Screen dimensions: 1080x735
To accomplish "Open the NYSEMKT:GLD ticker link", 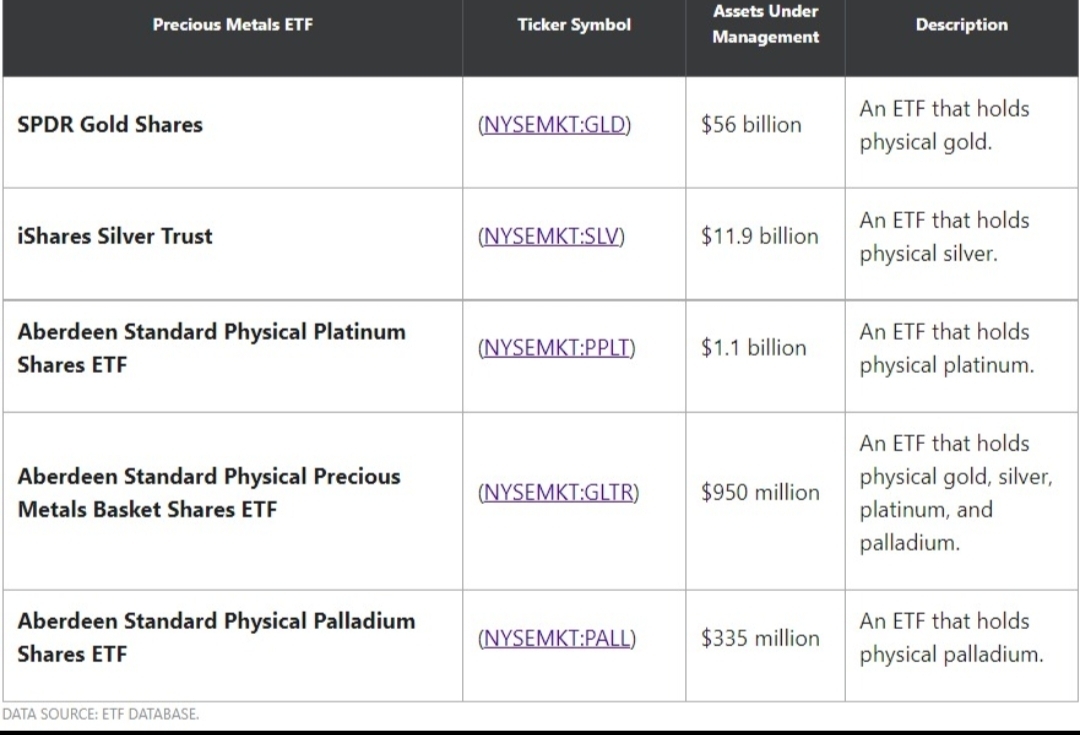I will (555, 126).
